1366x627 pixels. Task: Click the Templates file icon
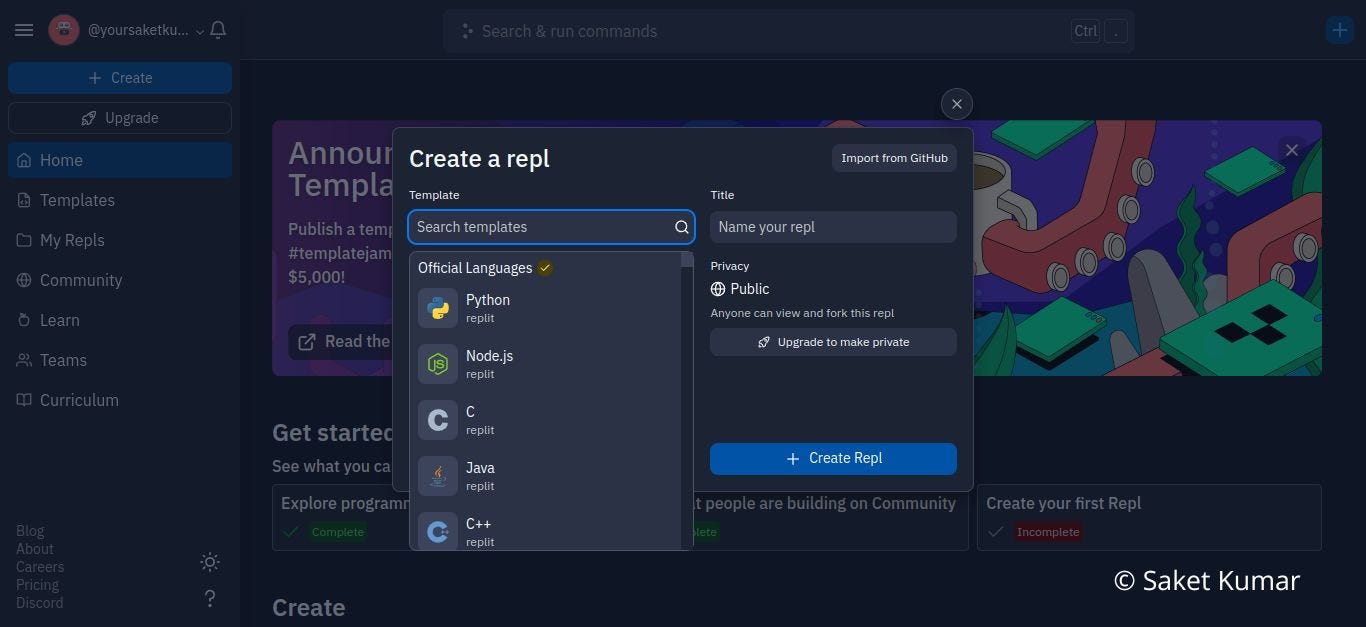(x=24, y=200)
